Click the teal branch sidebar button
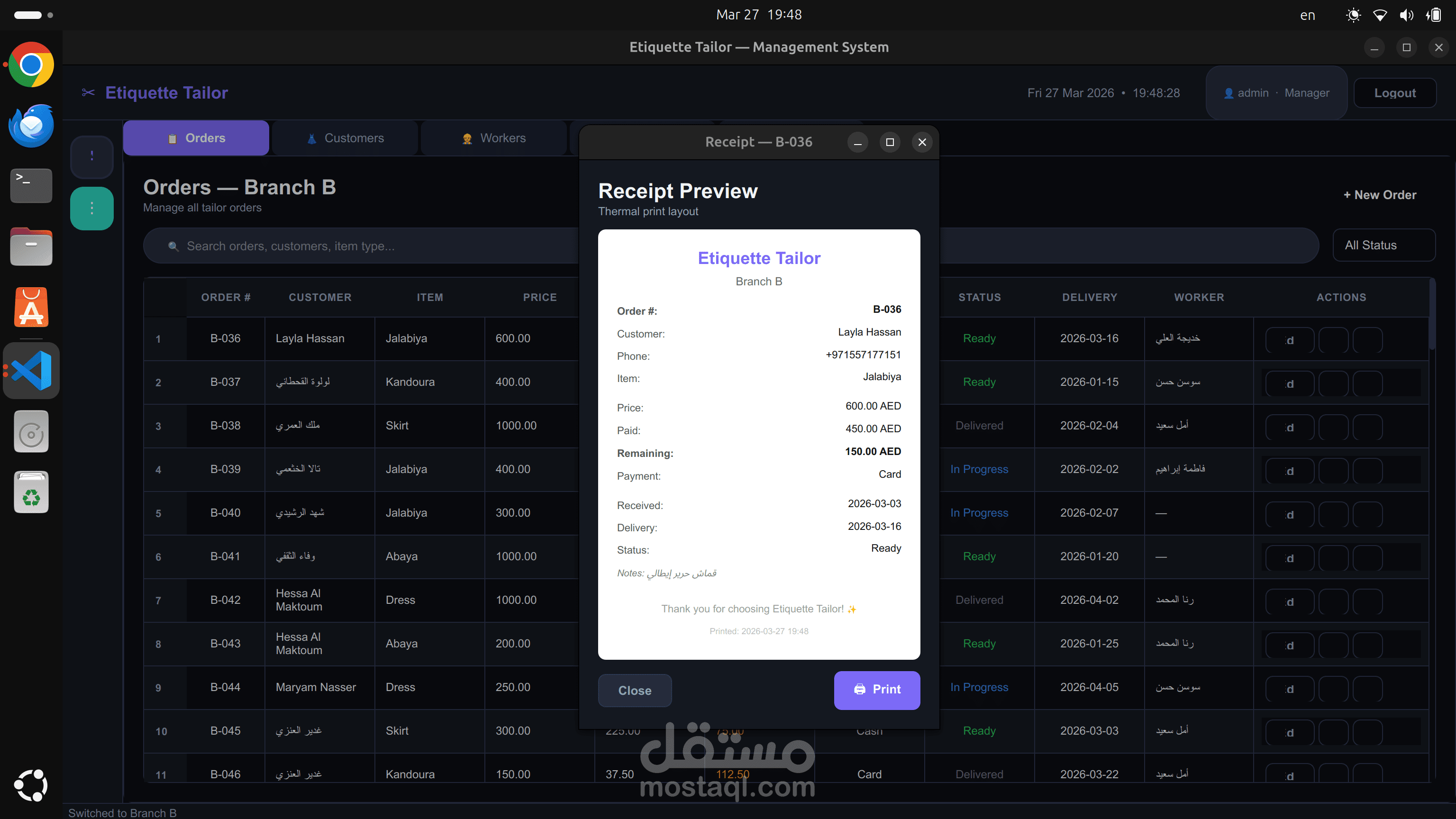Viewport: 1456px width, 819px height. pyautogui.click(x=91, y=209)
